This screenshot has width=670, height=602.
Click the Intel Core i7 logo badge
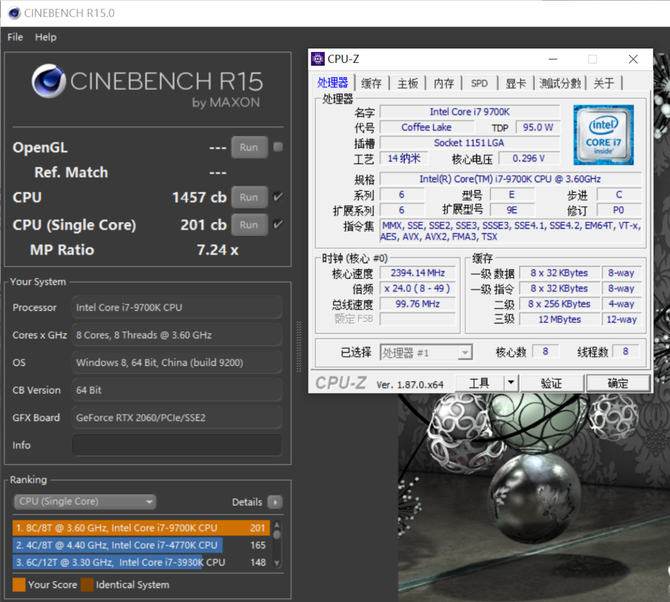click(x=603, y=135)
